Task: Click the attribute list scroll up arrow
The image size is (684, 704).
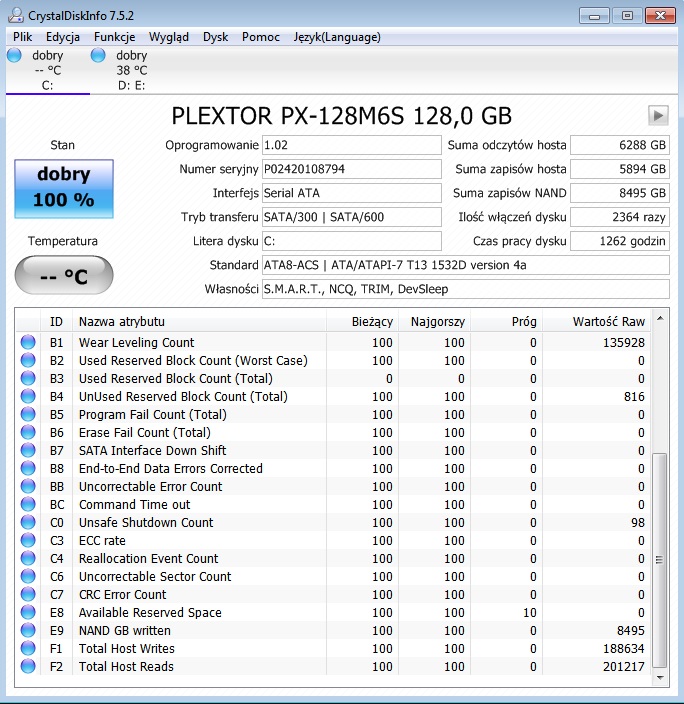Action: pyautogui.click(x=660, y=318)
